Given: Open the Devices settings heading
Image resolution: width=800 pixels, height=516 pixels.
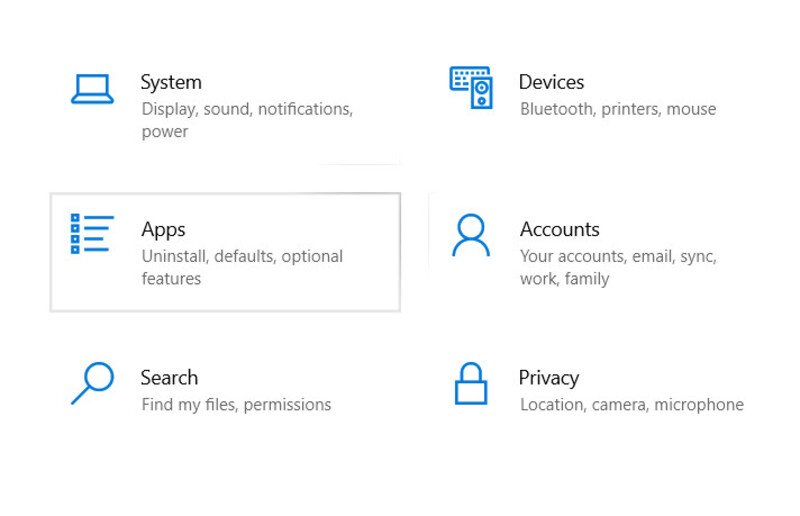Looking at the screenshot, I should click(551, 82).
